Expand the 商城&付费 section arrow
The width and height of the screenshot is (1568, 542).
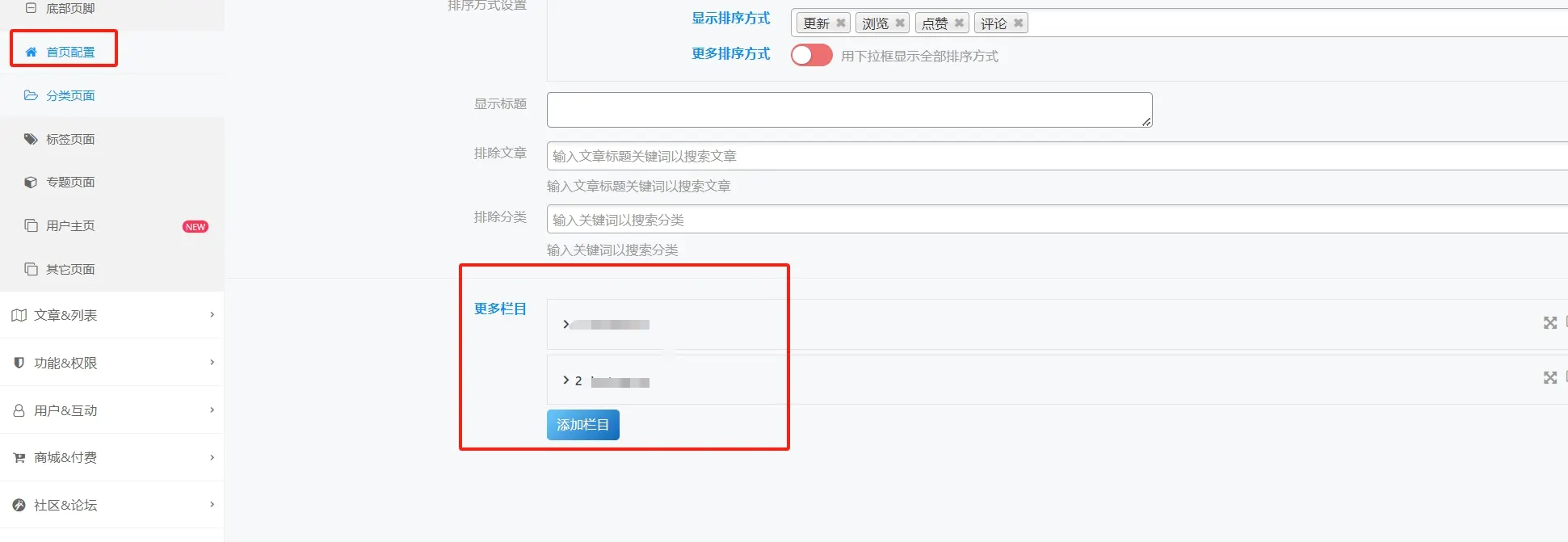[212, 457]
